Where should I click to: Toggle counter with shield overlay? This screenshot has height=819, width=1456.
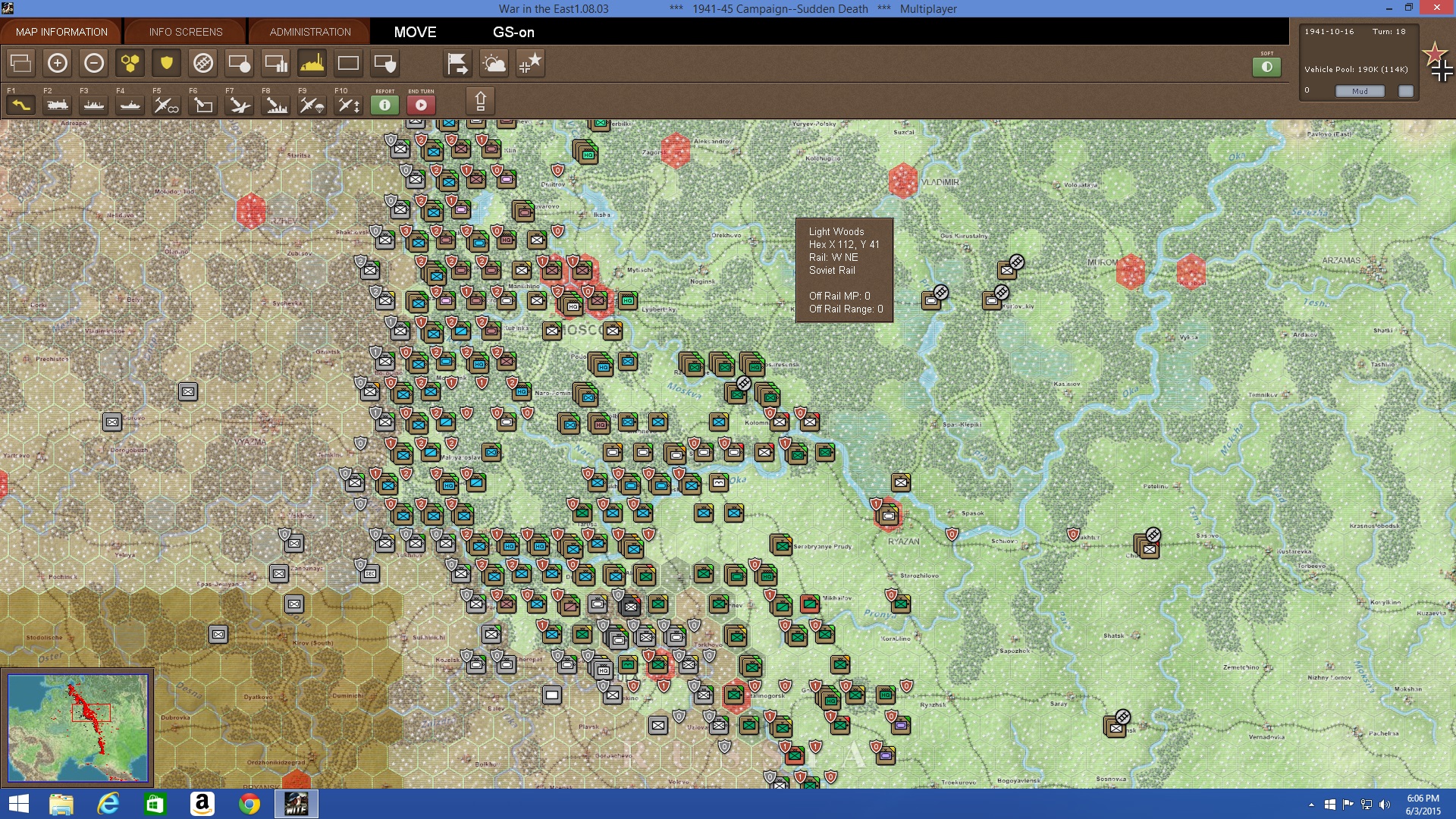coord(384,63)
